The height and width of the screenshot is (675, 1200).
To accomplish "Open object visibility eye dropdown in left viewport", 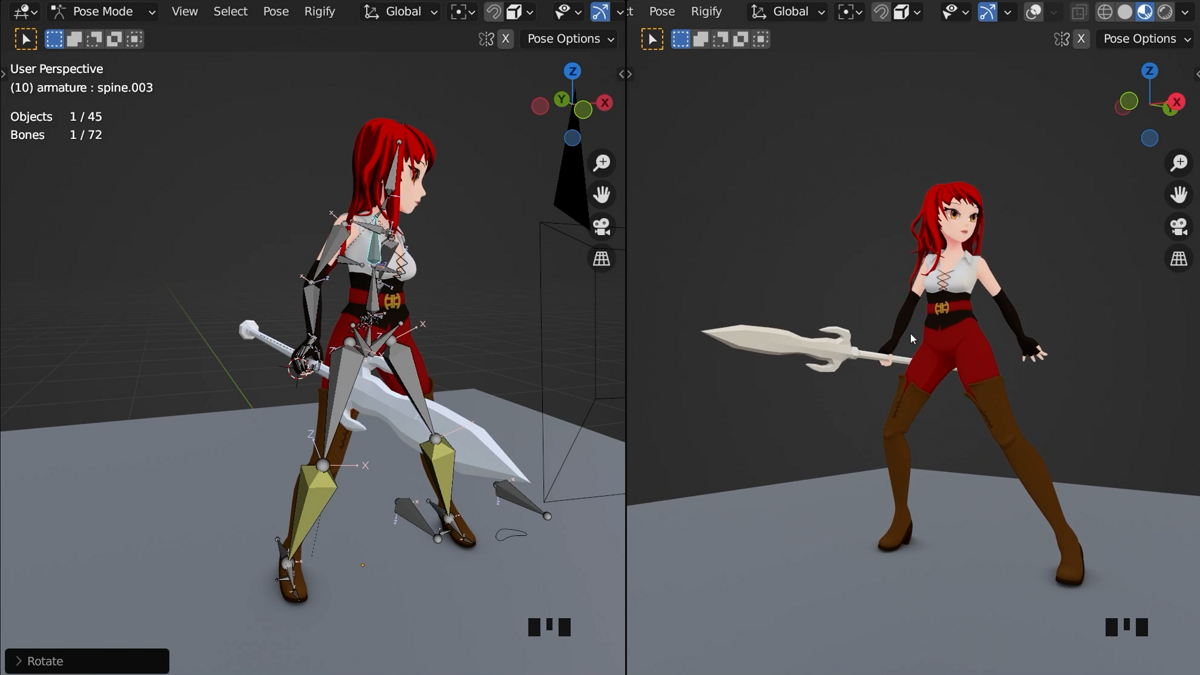I will click(569, 12).
